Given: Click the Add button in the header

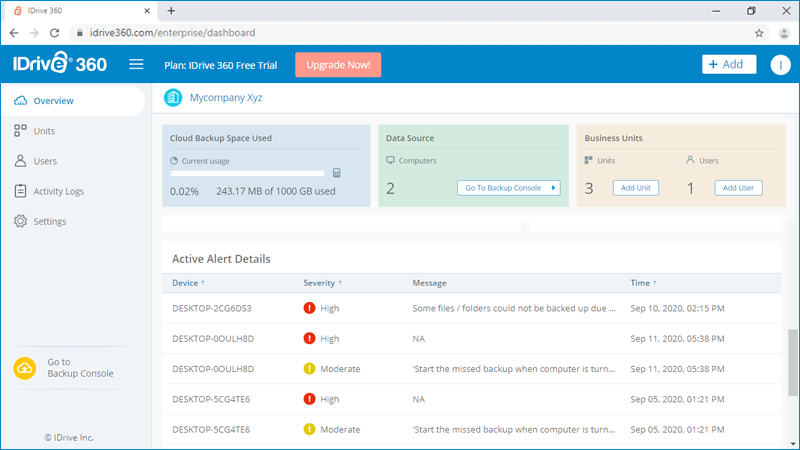Looking at the screenshot, I should (729, 64).
